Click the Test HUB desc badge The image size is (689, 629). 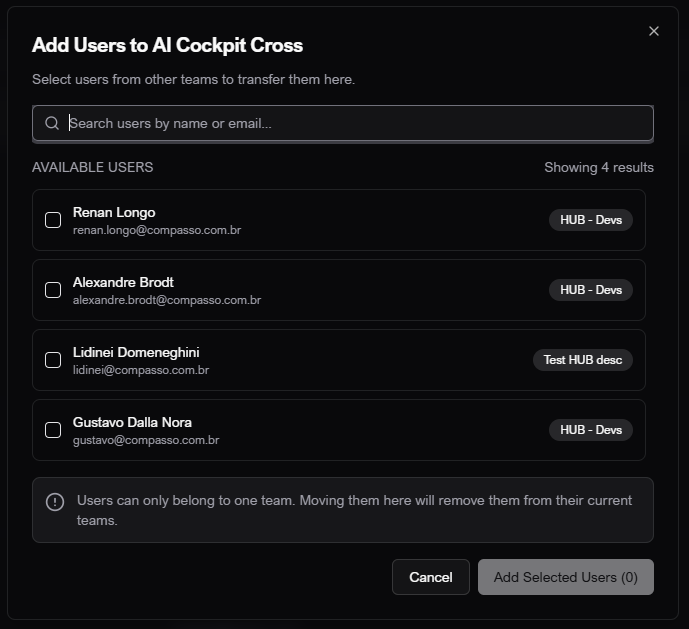click(582, 360)
